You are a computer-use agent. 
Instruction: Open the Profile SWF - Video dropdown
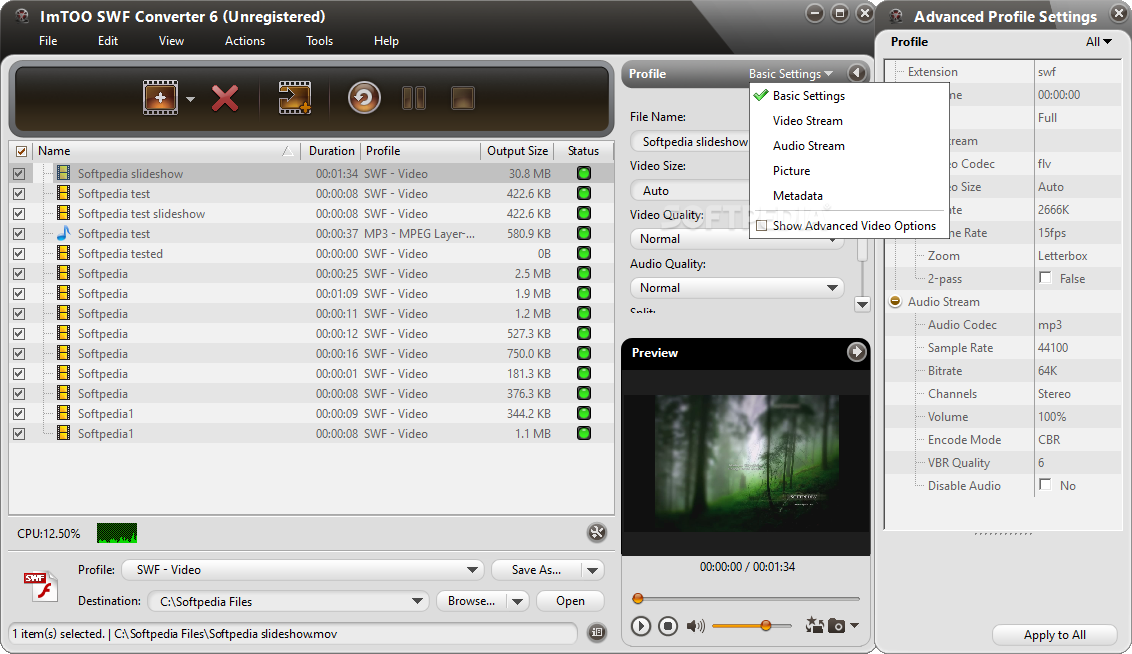302,570
